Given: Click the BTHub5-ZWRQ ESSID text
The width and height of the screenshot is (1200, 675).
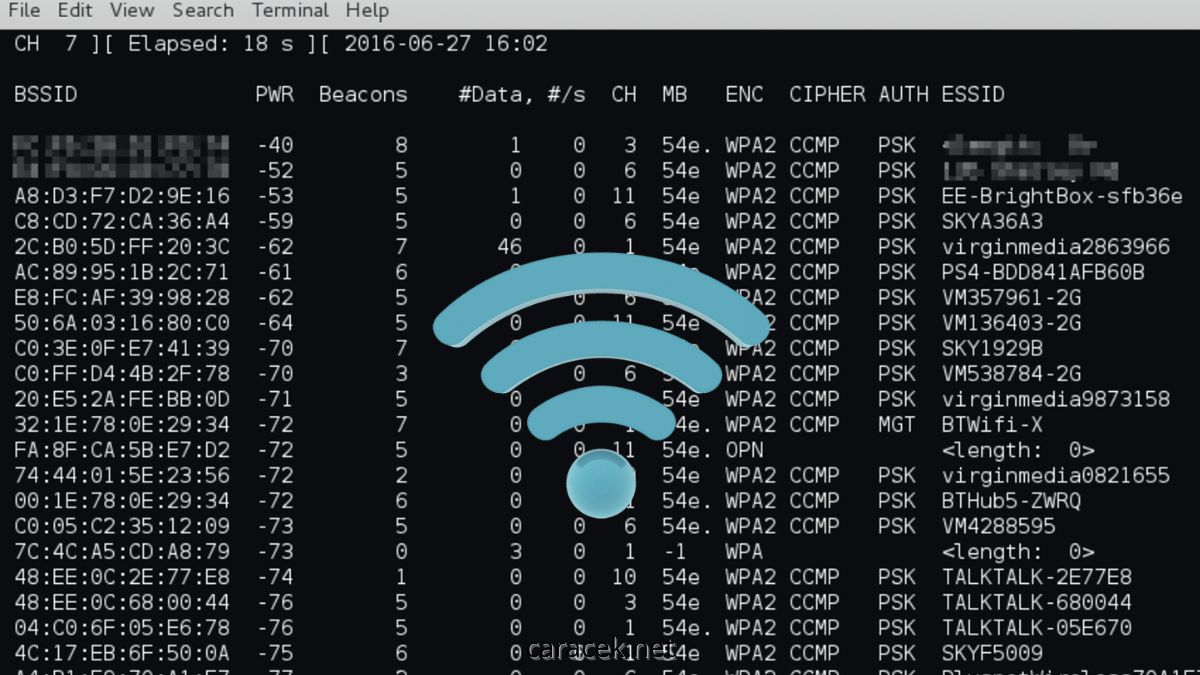Looking at the screenshot, I should (x=1011, y=501).
